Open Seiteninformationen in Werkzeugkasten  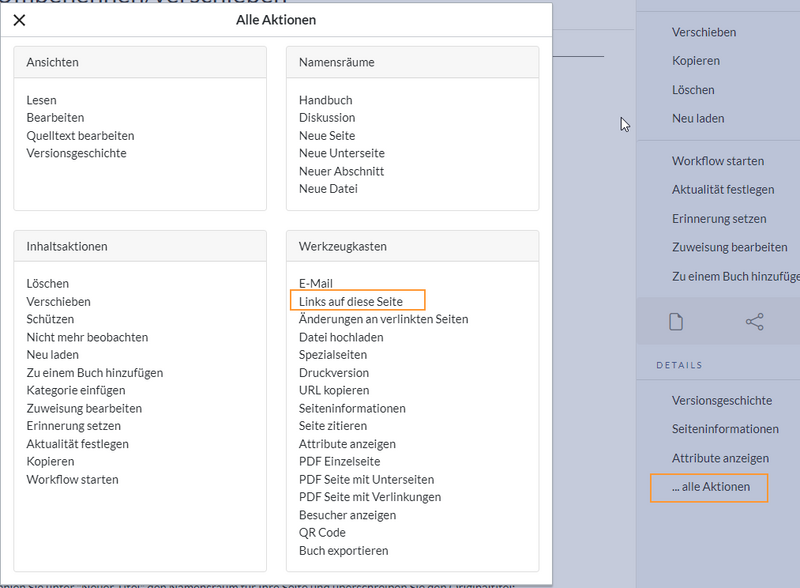[352, 408]
